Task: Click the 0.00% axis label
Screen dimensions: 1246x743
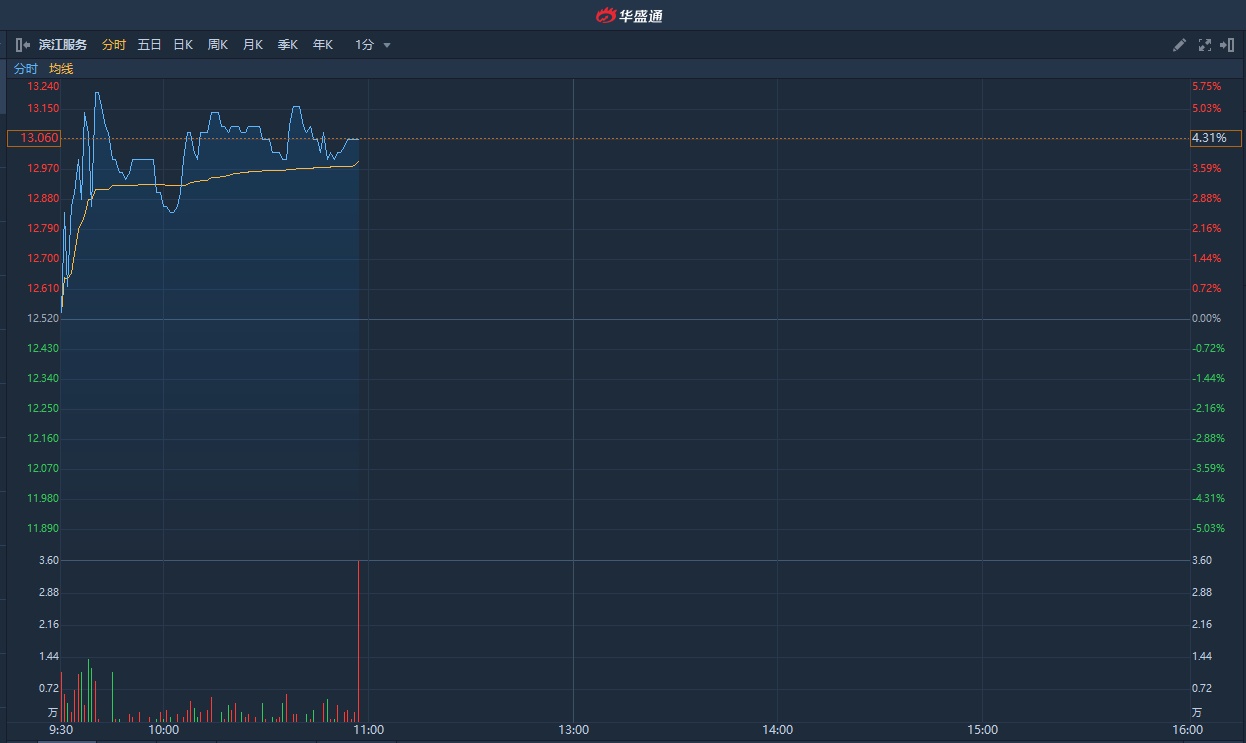Action: (1206, 318)
